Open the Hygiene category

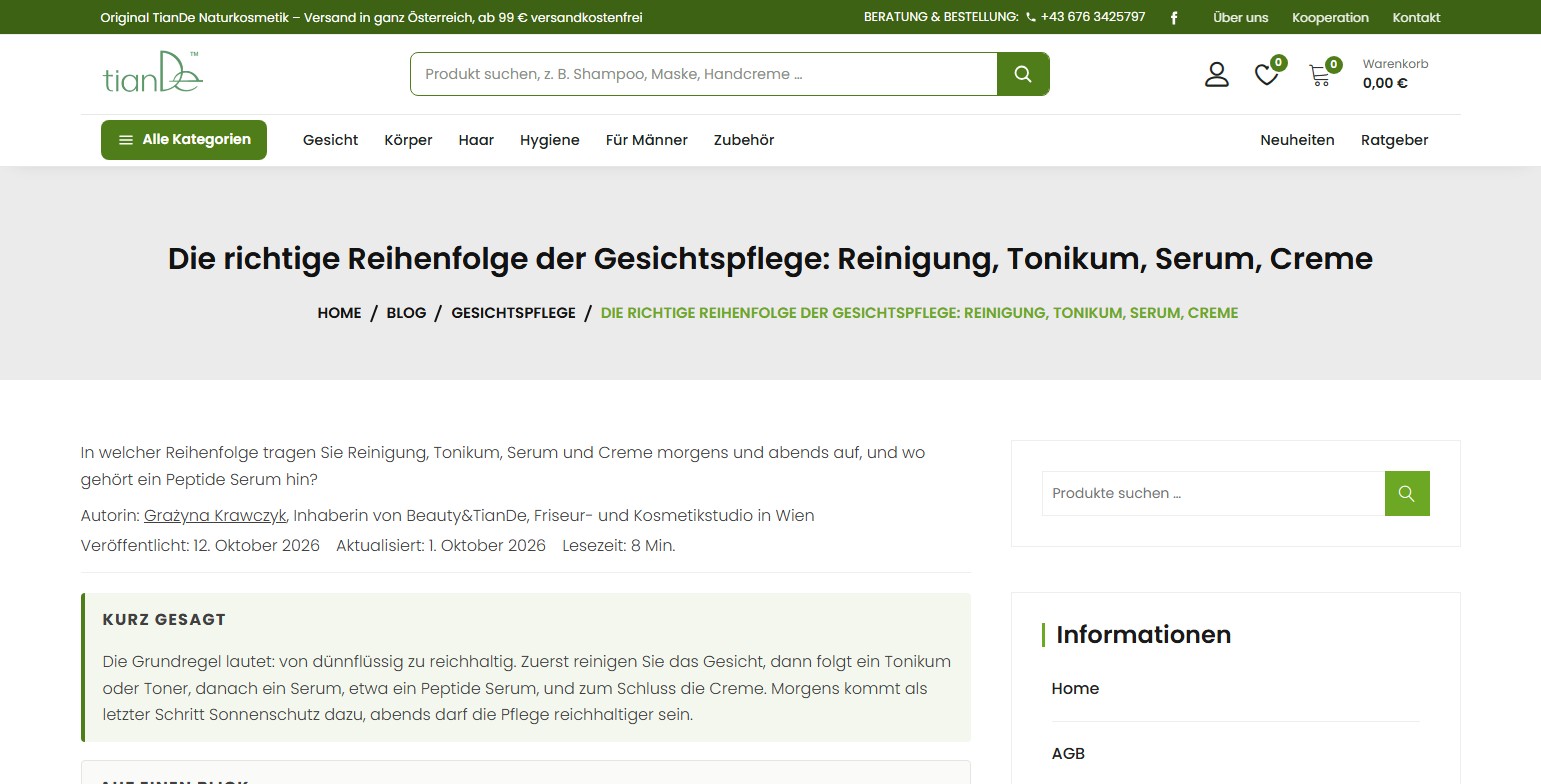coord(550,140)
